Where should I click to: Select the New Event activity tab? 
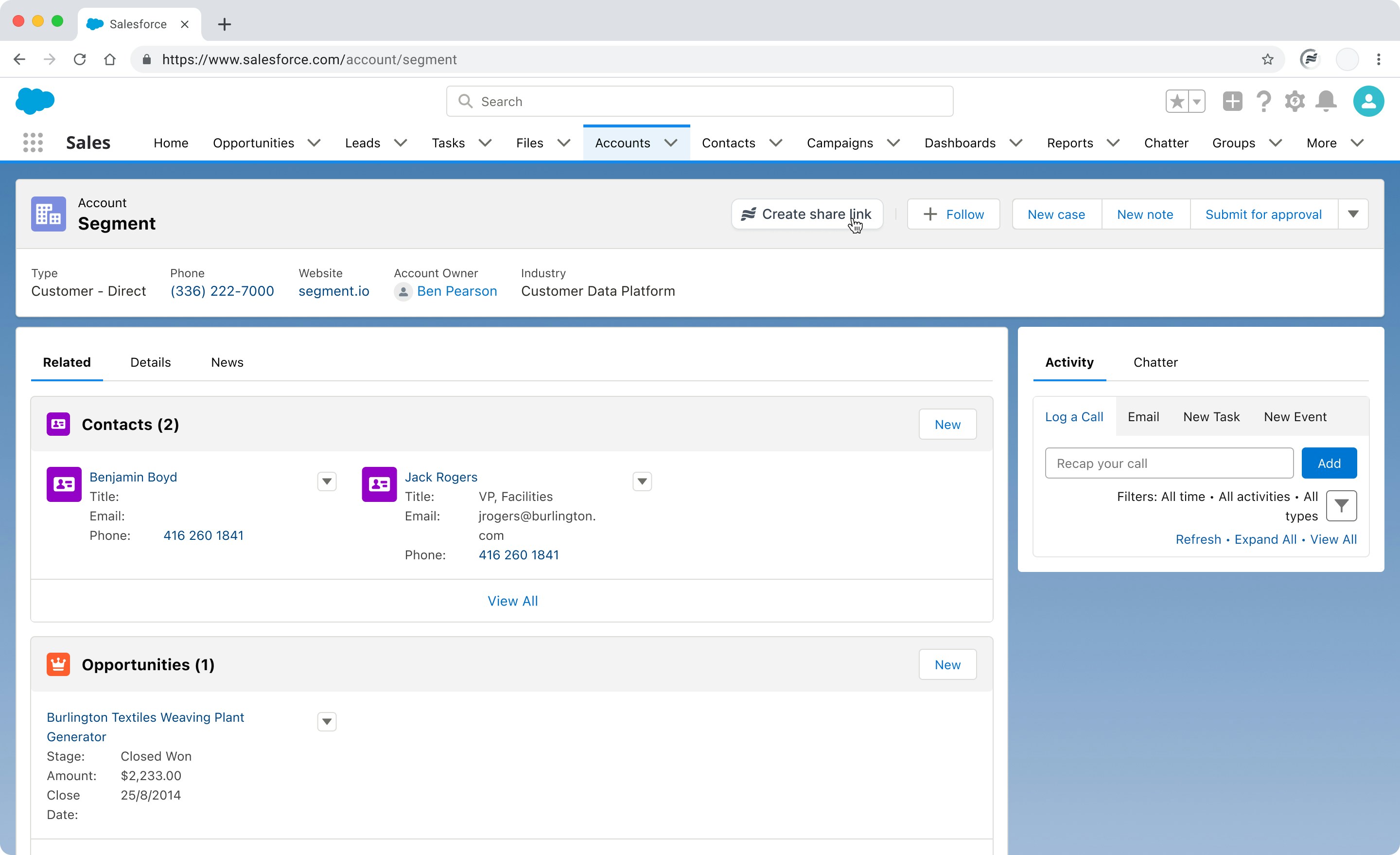coord(1295,417)
